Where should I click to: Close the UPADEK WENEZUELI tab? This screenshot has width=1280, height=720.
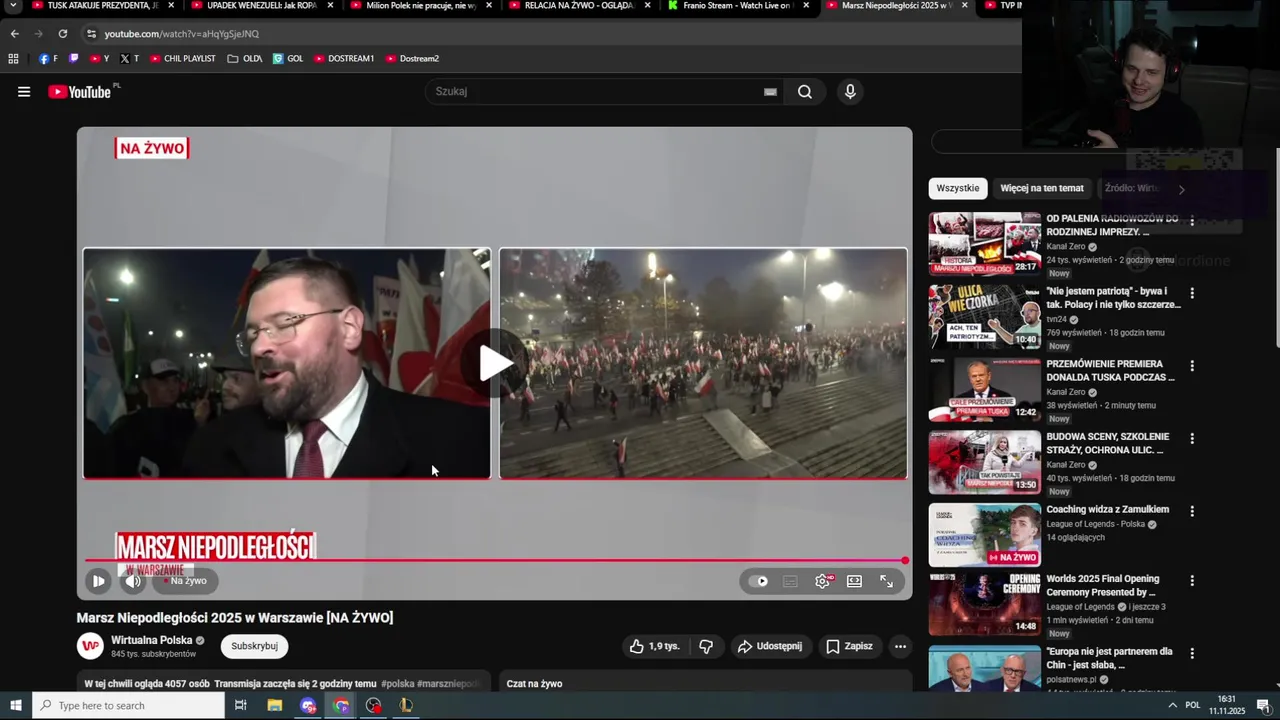[x=330, y=5]
